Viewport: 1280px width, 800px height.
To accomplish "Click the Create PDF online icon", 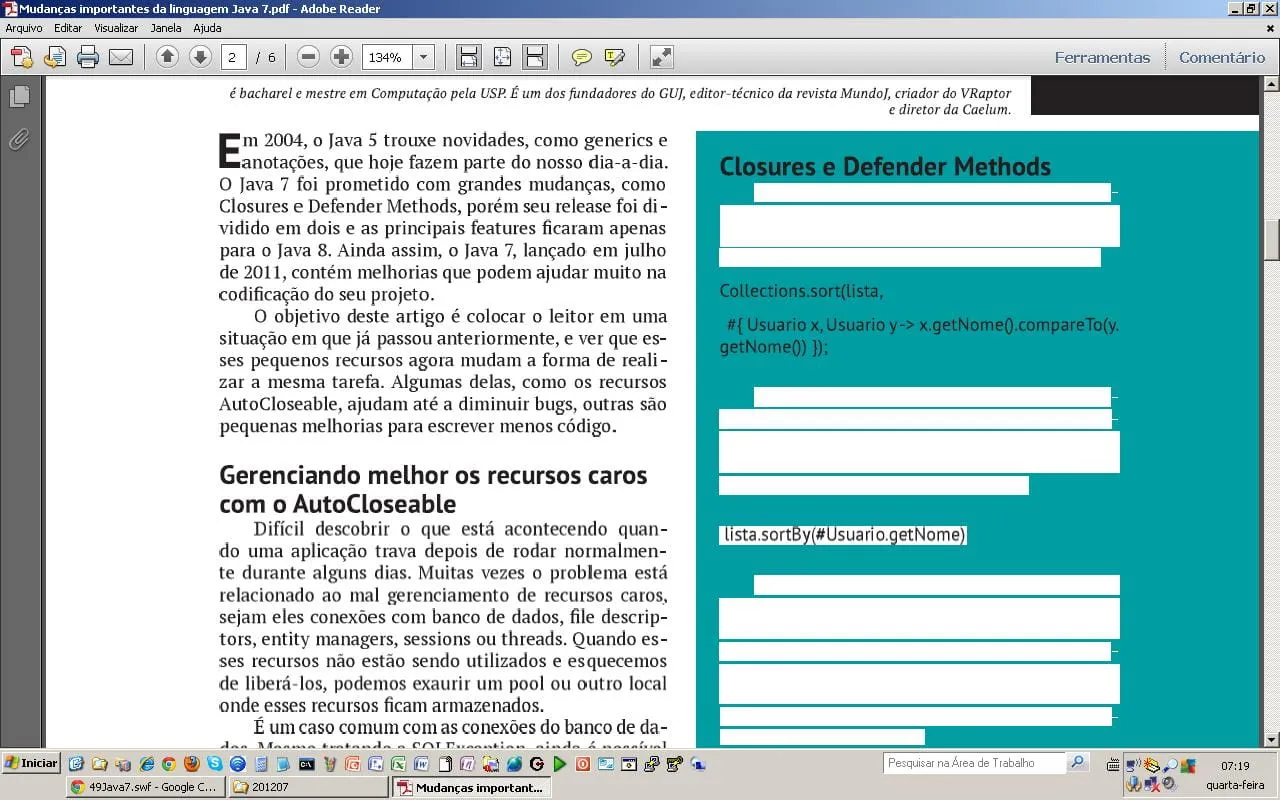I will pyautogui.click(x=21, y=57).
